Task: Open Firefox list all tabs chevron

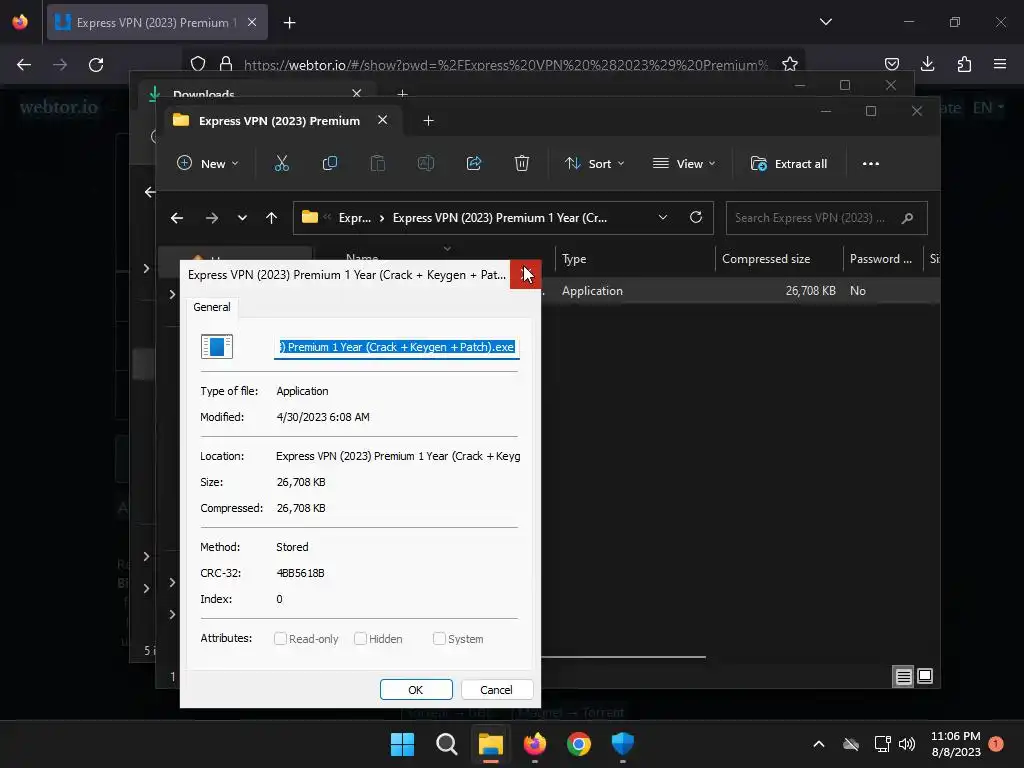Action: coord(825,22)
